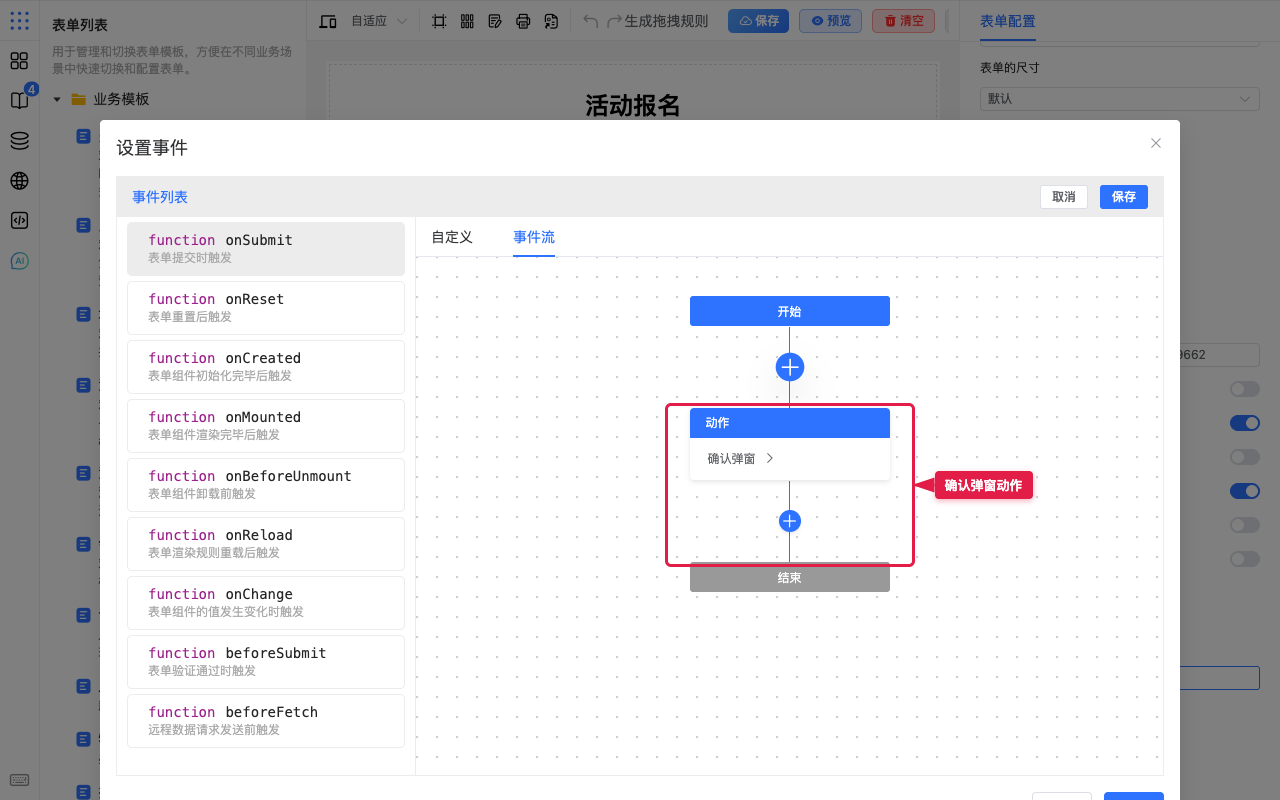Screen dimensions: 1280x800
Task: Open the AI assistant icon in sidebar
Action: click(19, 261)
